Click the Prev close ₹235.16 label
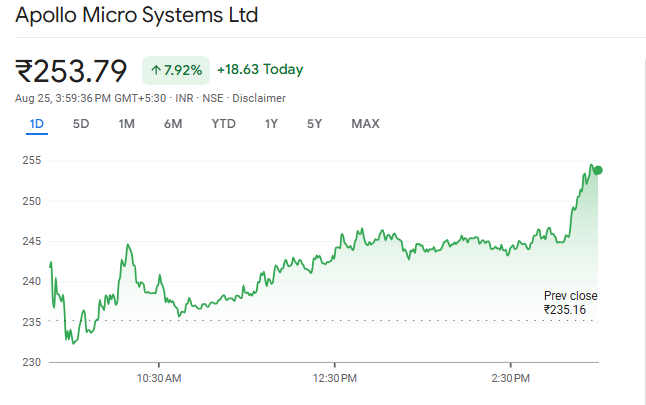This screenshot has width=646, height=405. (568, 303)
